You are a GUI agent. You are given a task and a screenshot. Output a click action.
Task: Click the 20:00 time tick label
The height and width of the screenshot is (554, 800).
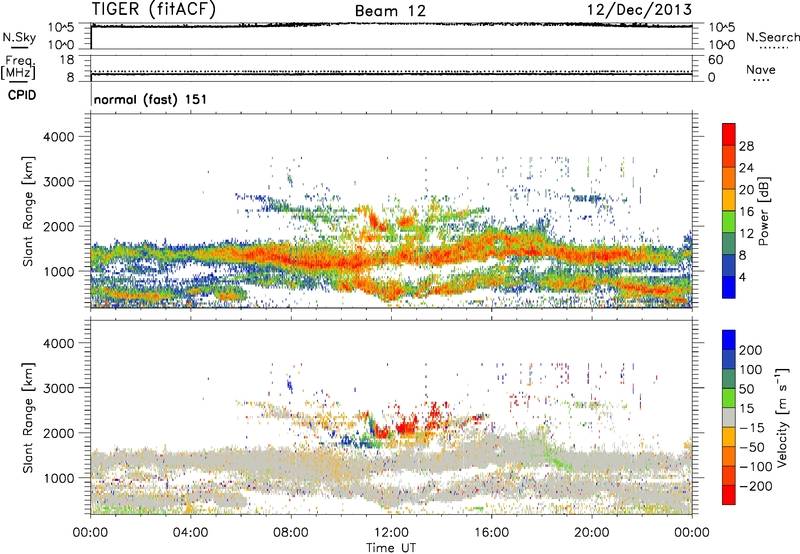tap(591, 533)
